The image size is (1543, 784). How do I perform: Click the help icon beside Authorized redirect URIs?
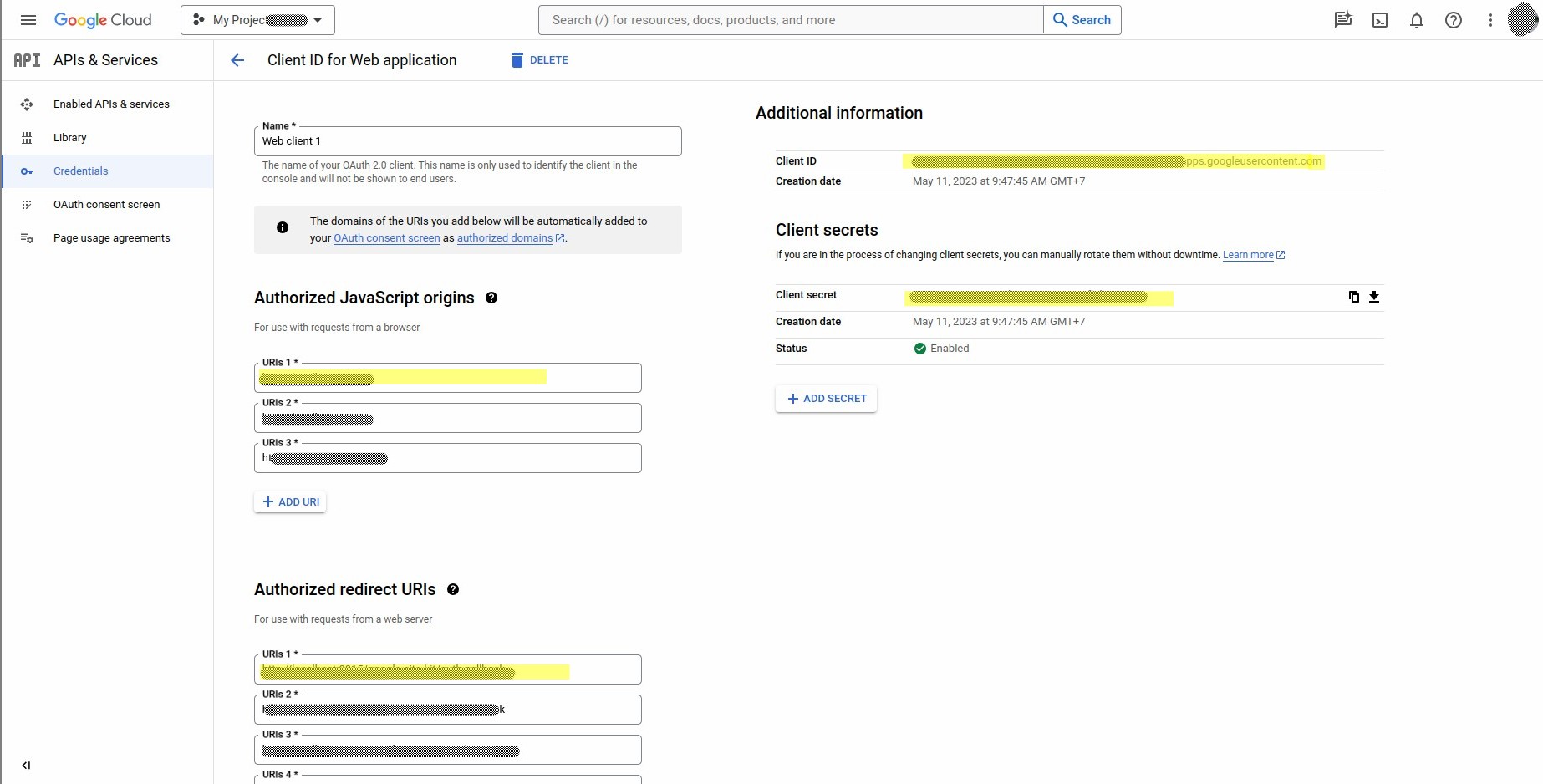point(452,590)
